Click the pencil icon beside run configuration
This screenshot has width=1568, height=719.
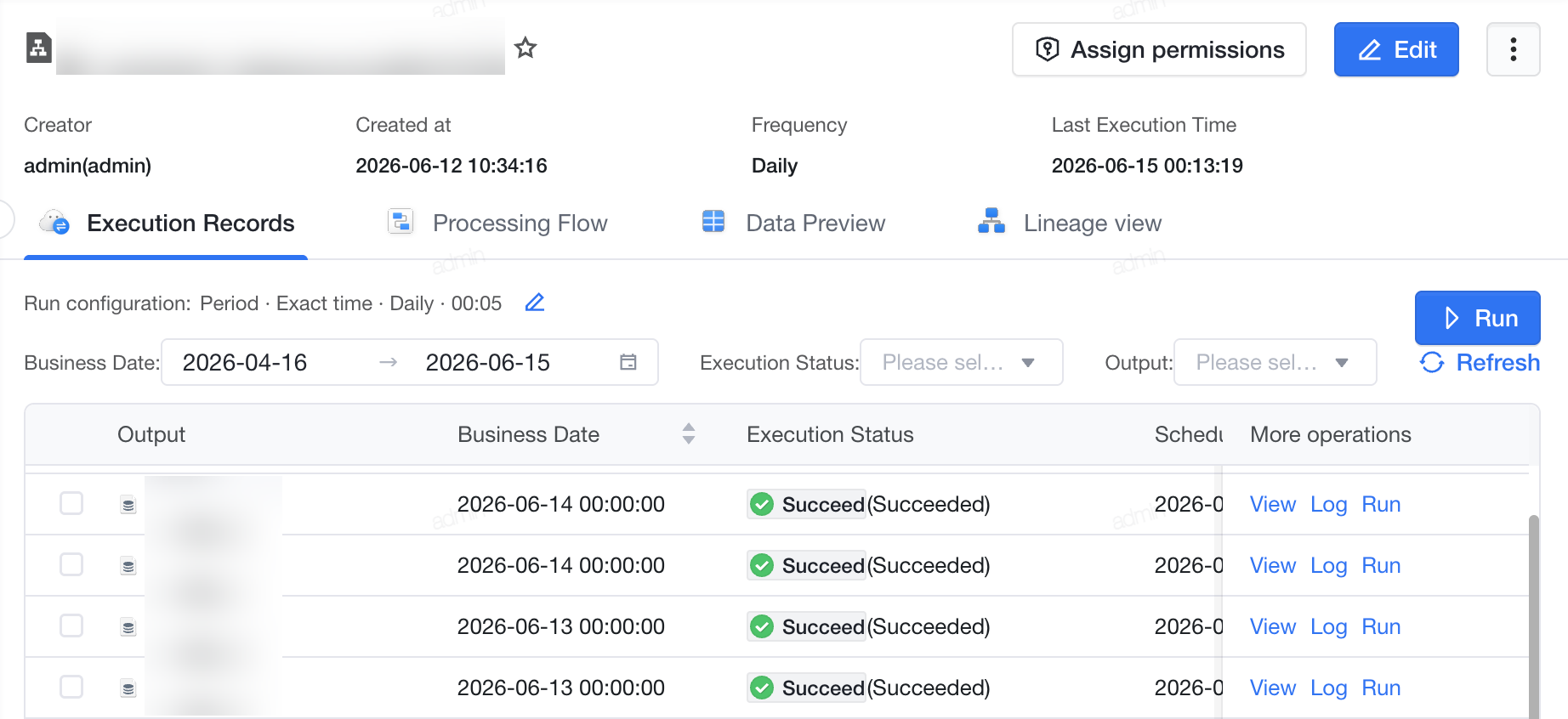point(534,303)
